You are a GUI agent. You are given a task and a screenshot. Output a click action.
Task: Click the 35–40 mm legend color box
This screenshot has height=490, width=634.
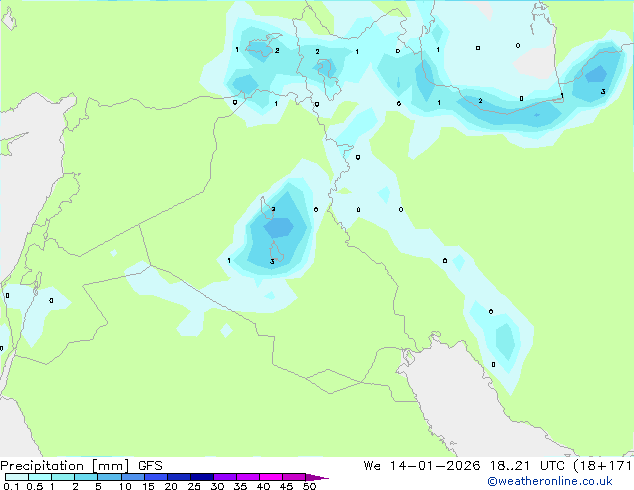pos(248,477)
